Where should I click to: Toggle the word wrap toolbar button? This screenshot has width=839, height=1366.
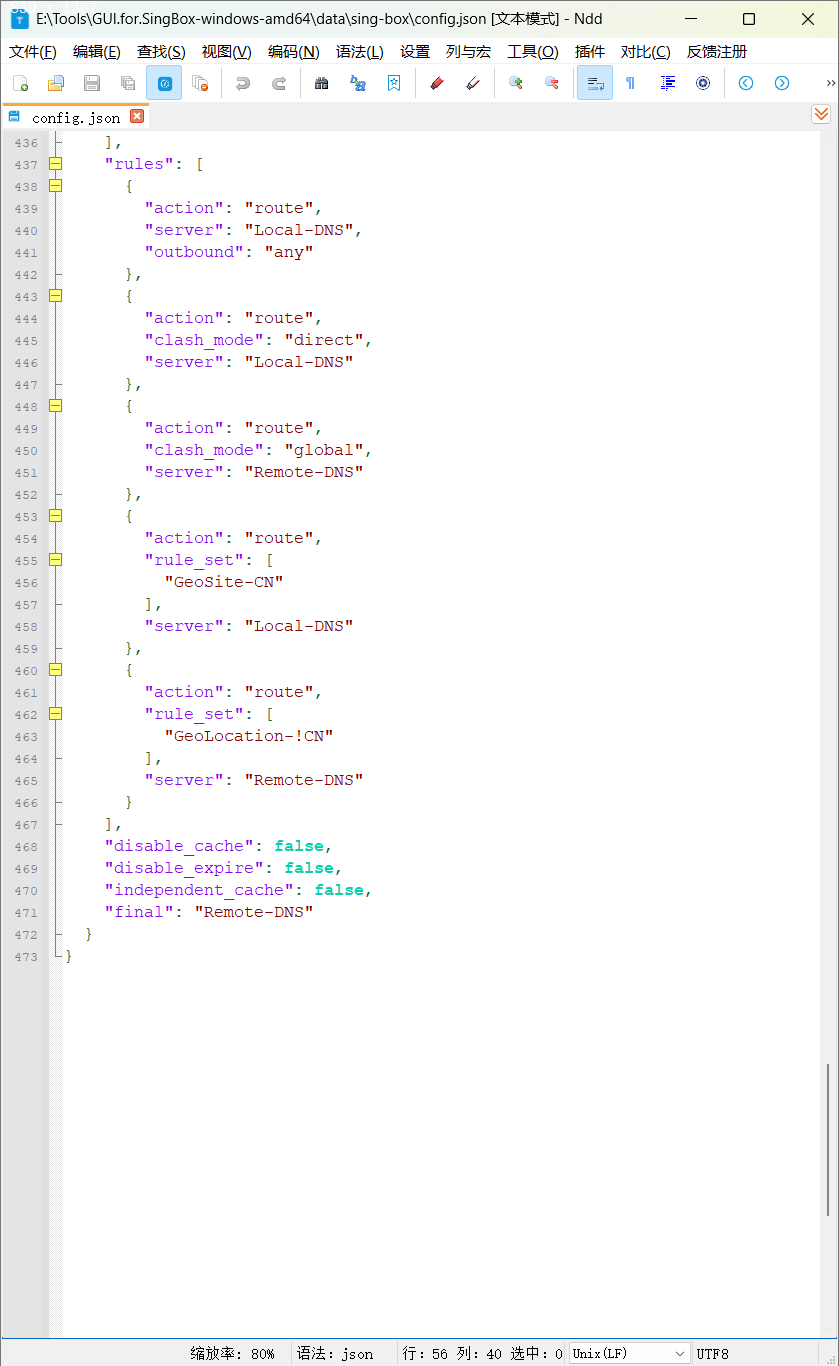coord(595,83)
